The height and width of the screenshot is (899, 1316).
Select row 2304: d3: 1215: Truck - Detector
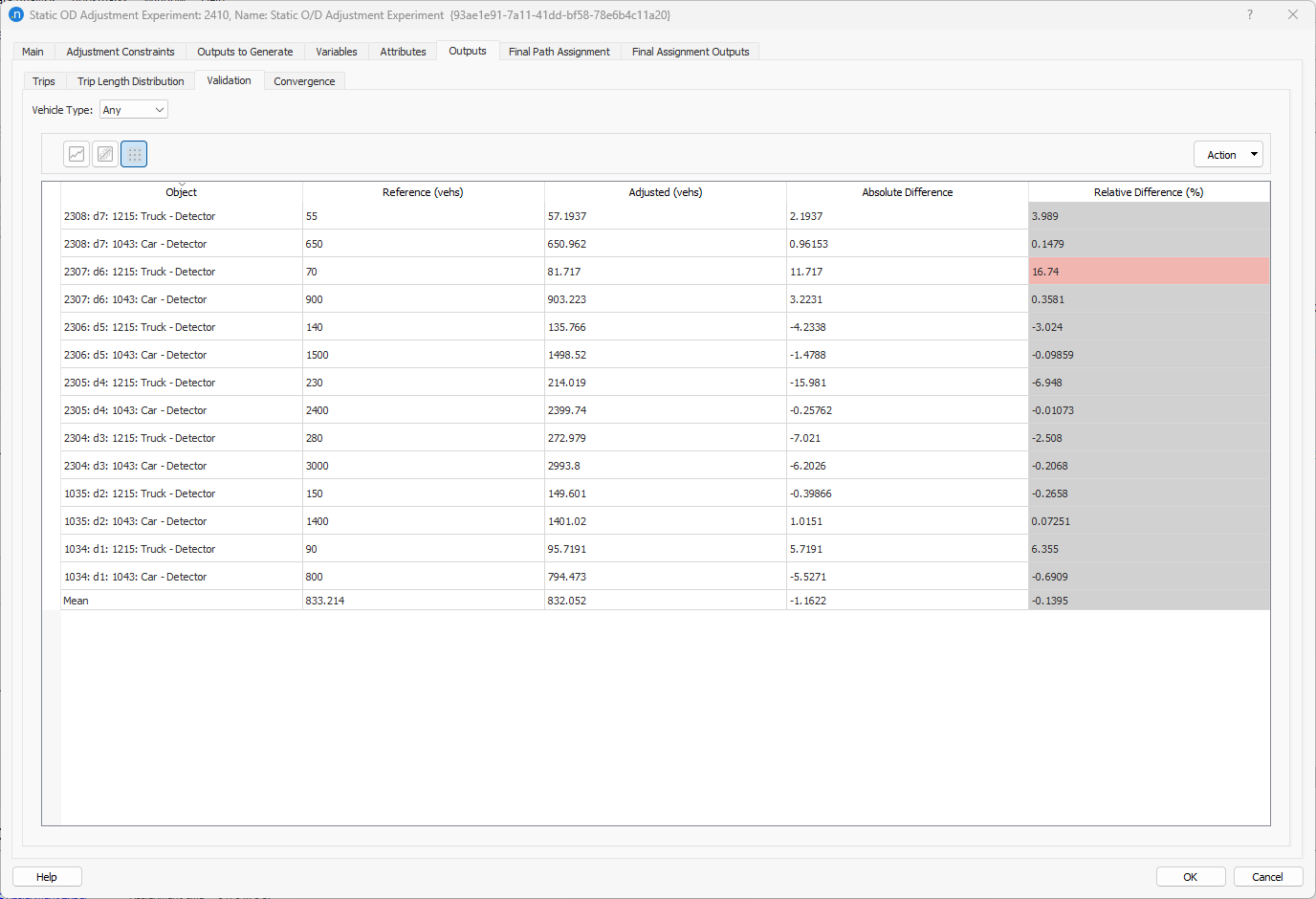tap(182, 438)
